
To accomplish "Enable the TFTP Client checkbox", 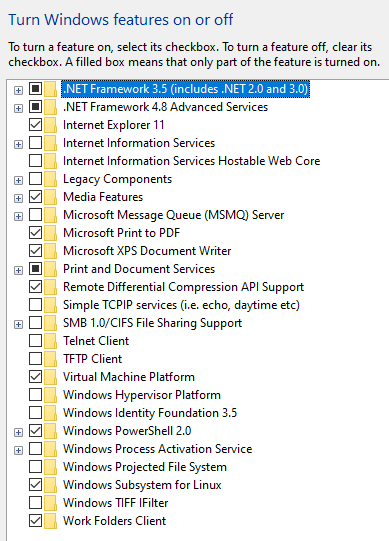I will [35, 358].
